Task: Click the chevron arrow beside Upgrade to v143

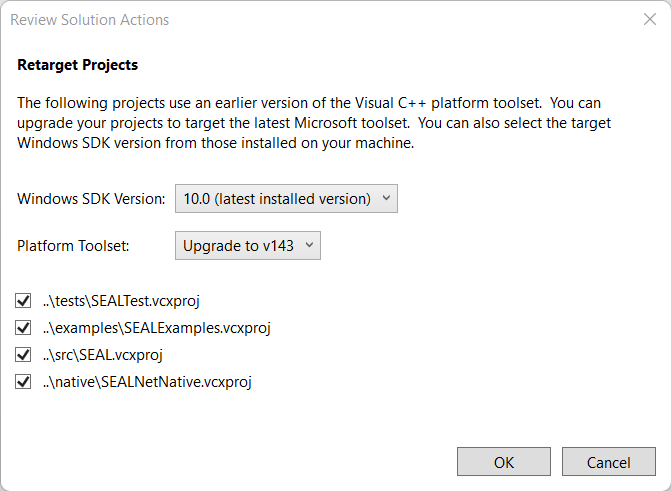Action: coord(309,245)
